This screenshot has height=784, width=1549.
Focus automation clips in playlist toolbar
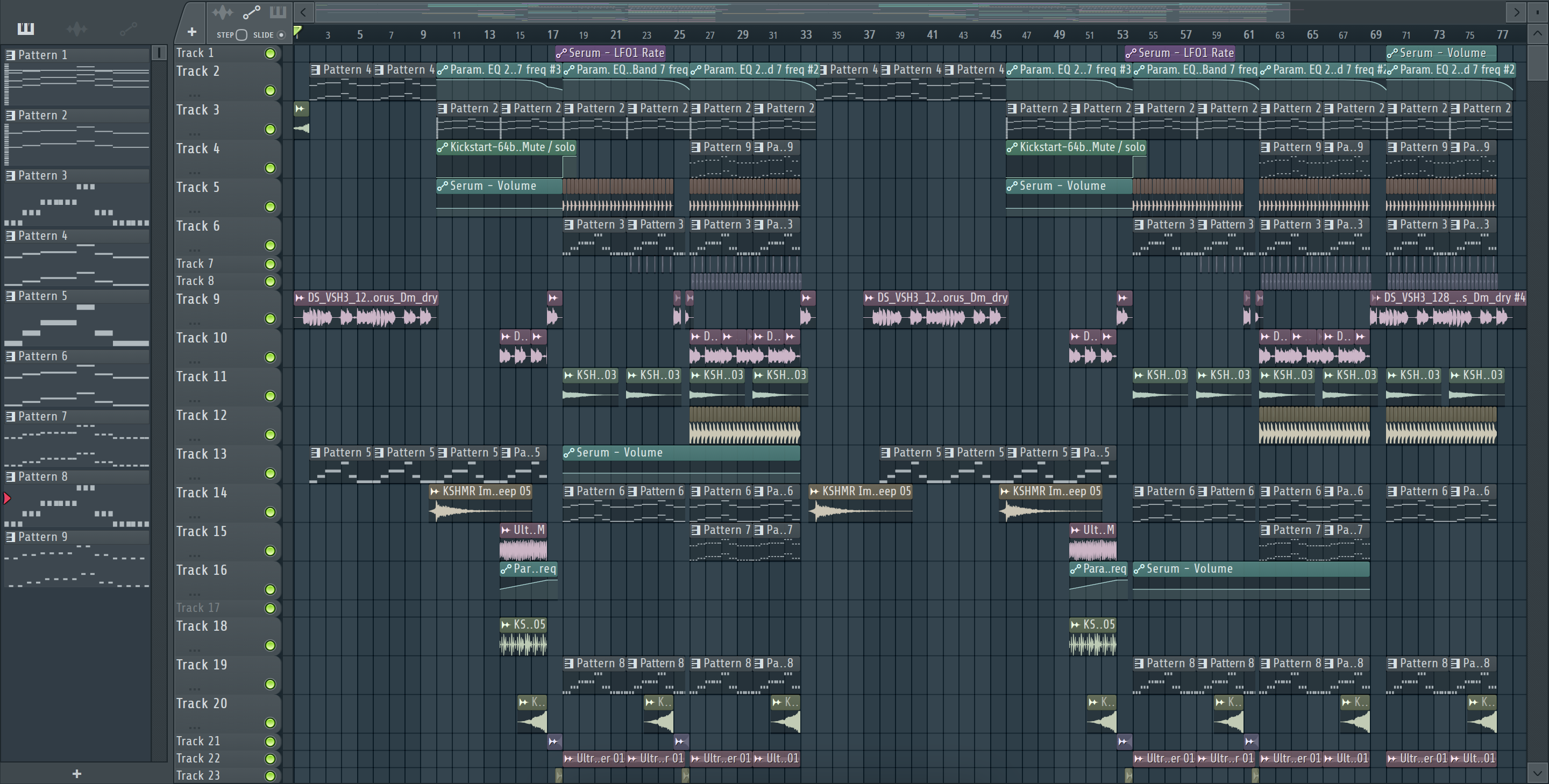click(251, 12)
